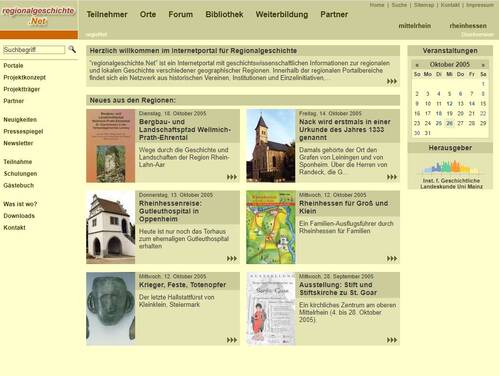Open the arrows in Rheinhessen für Groß und Klein
499x376 pixels.
tap(392, 258)
